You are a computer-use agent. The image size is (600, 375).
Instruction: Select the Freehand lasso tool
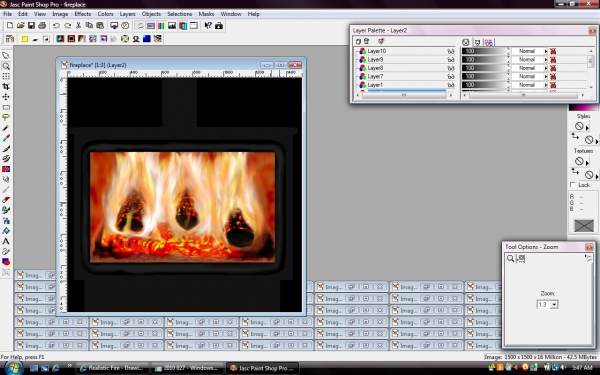pyautogui.click(x=6, y=117)
